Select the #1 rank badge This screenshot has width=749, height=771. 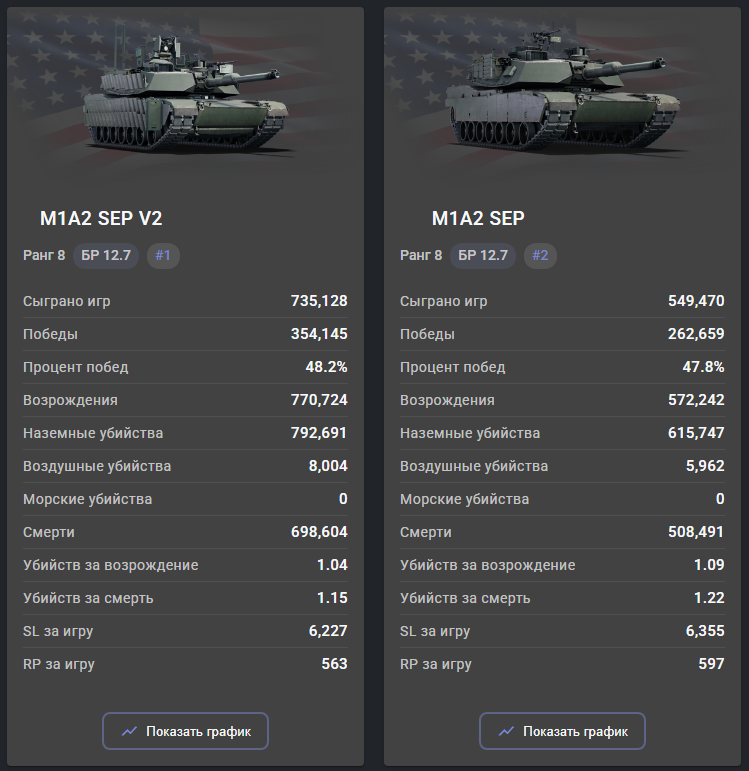pos(163,255)
